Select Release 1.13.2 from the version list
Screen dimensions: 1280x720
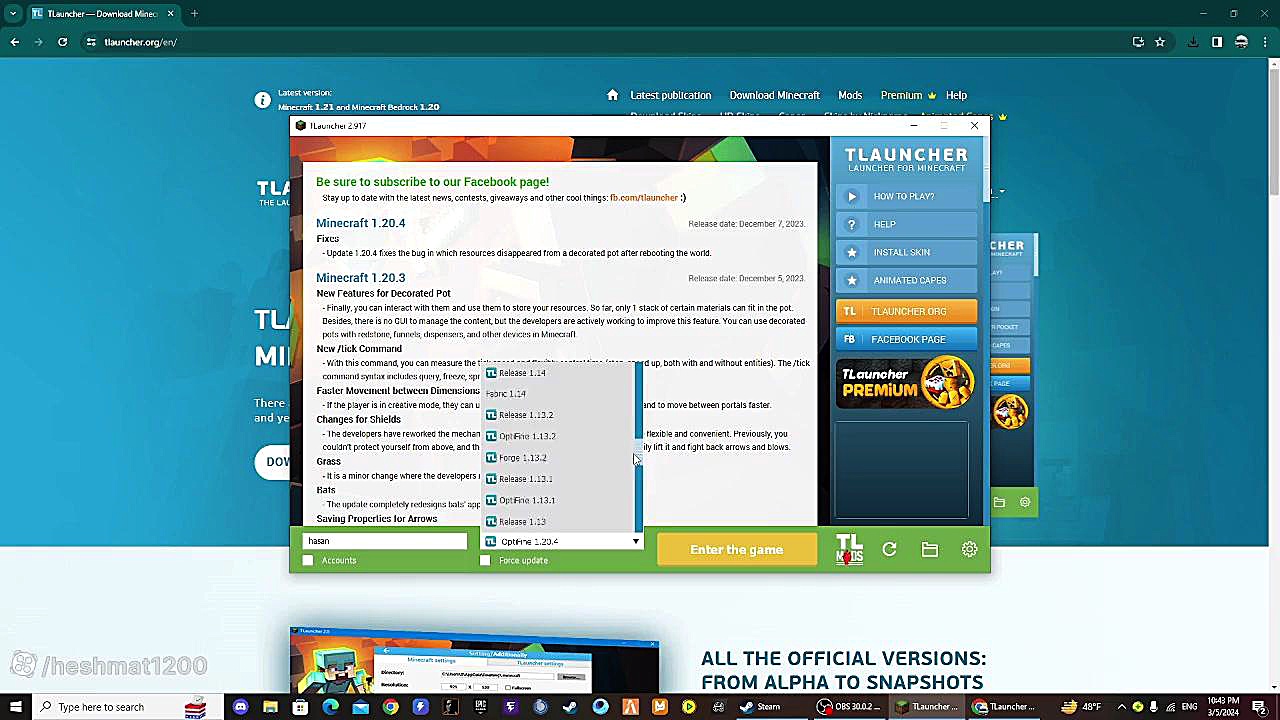(x=558, y=415)
